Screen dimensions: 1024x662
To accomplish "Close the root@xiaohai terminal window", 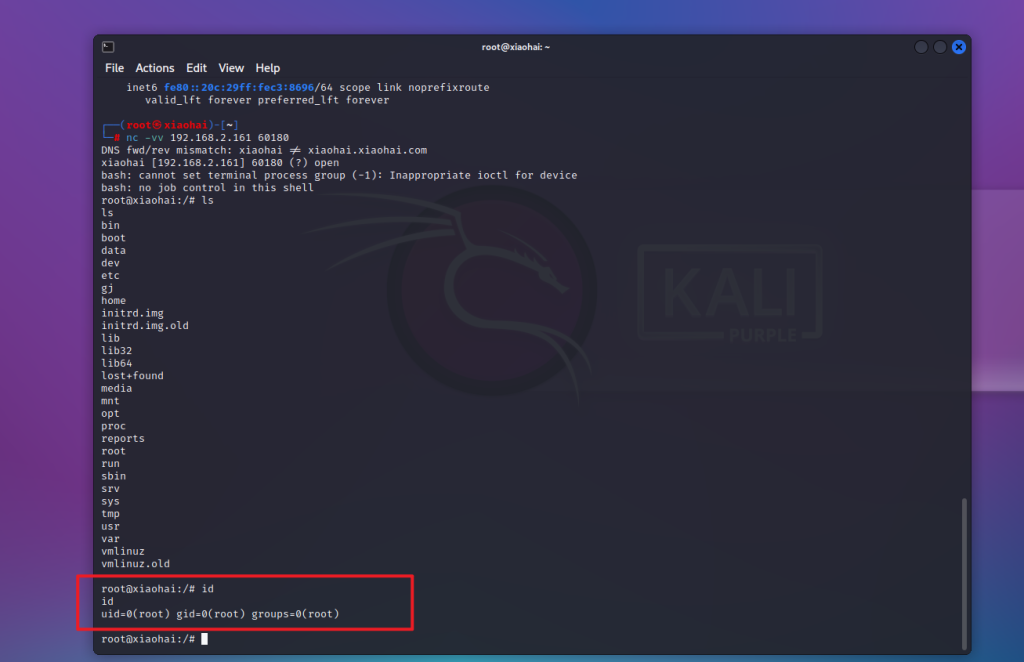I will (x=959, y=47).
